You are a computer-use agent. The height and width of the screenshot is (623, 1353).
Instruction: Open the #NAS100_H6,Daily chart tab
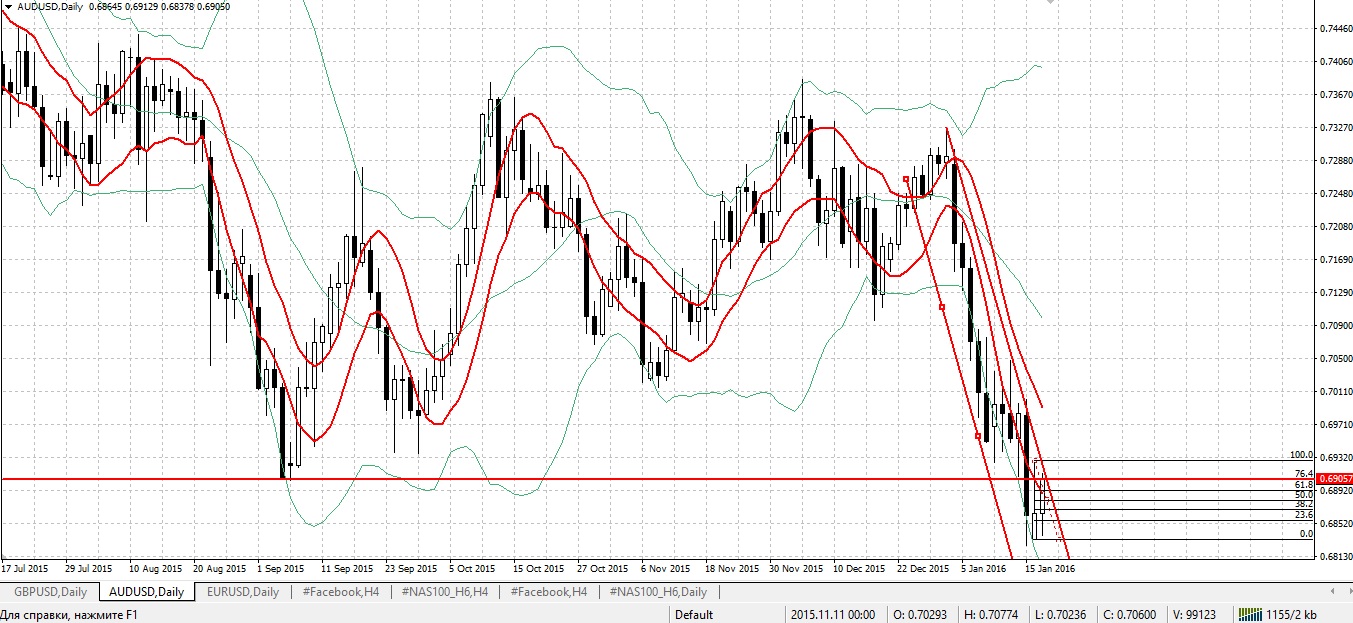coord(659,592)
